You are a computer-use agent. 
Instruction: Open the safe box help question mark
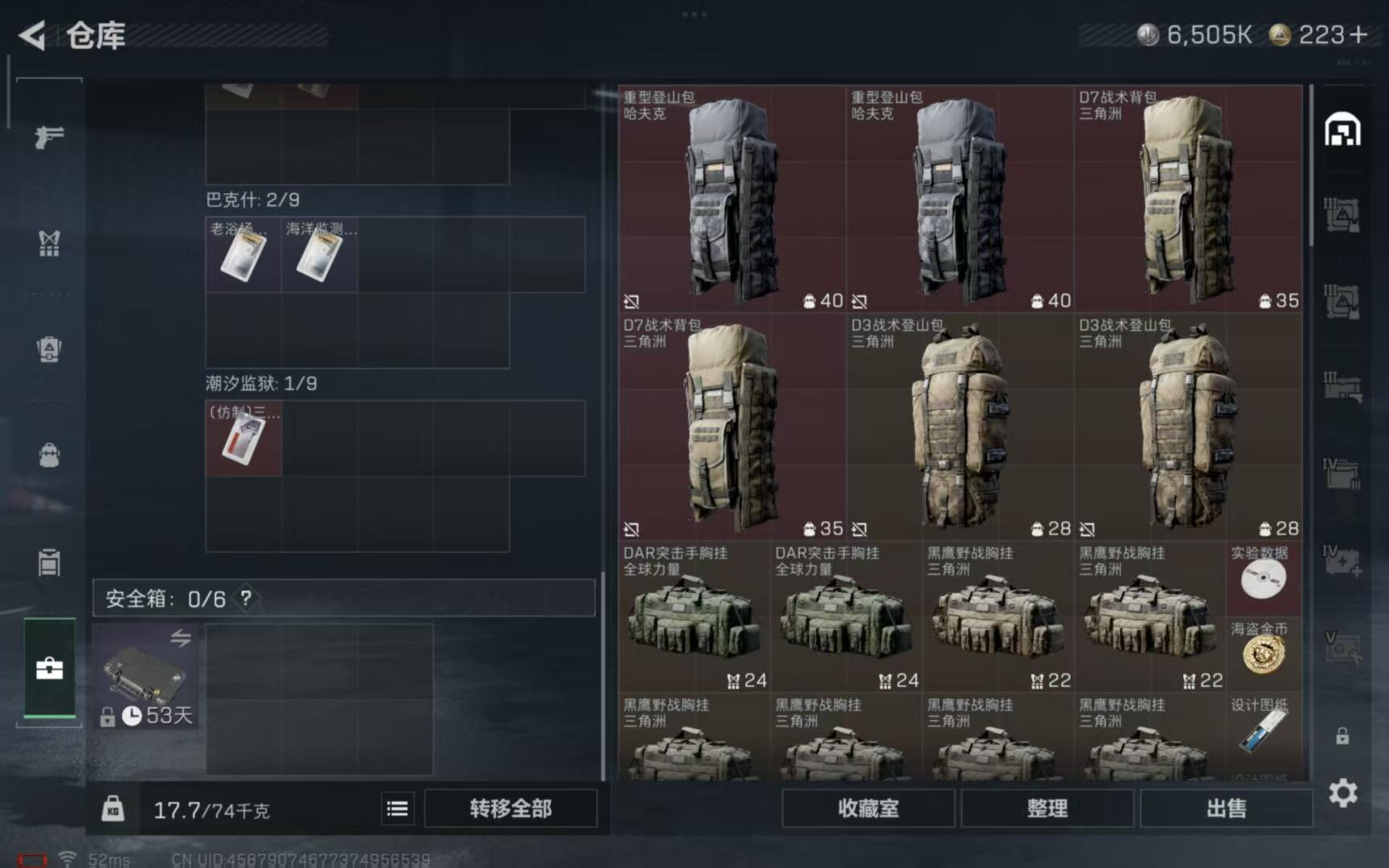coord(246,598)
